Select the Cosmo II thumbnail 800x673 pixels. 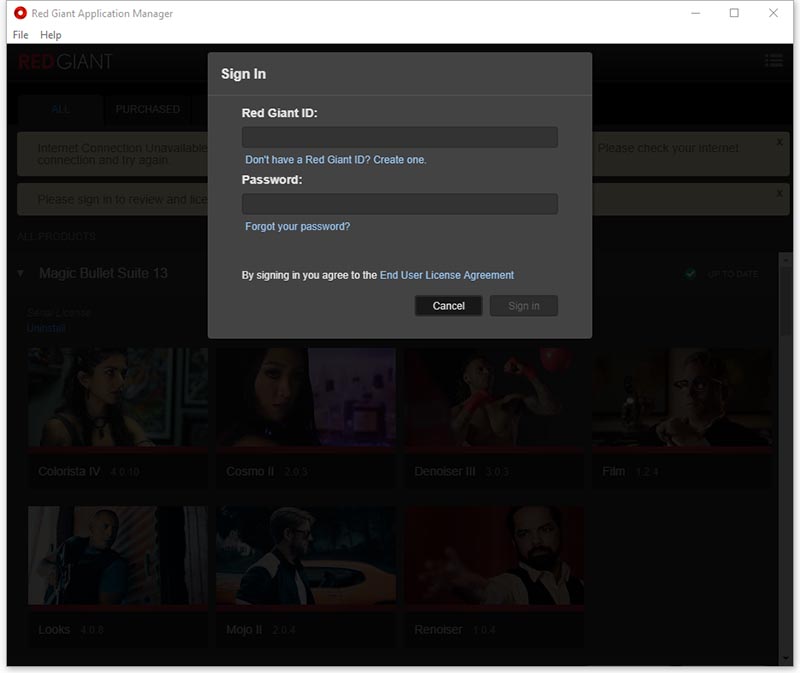[306, 397]
